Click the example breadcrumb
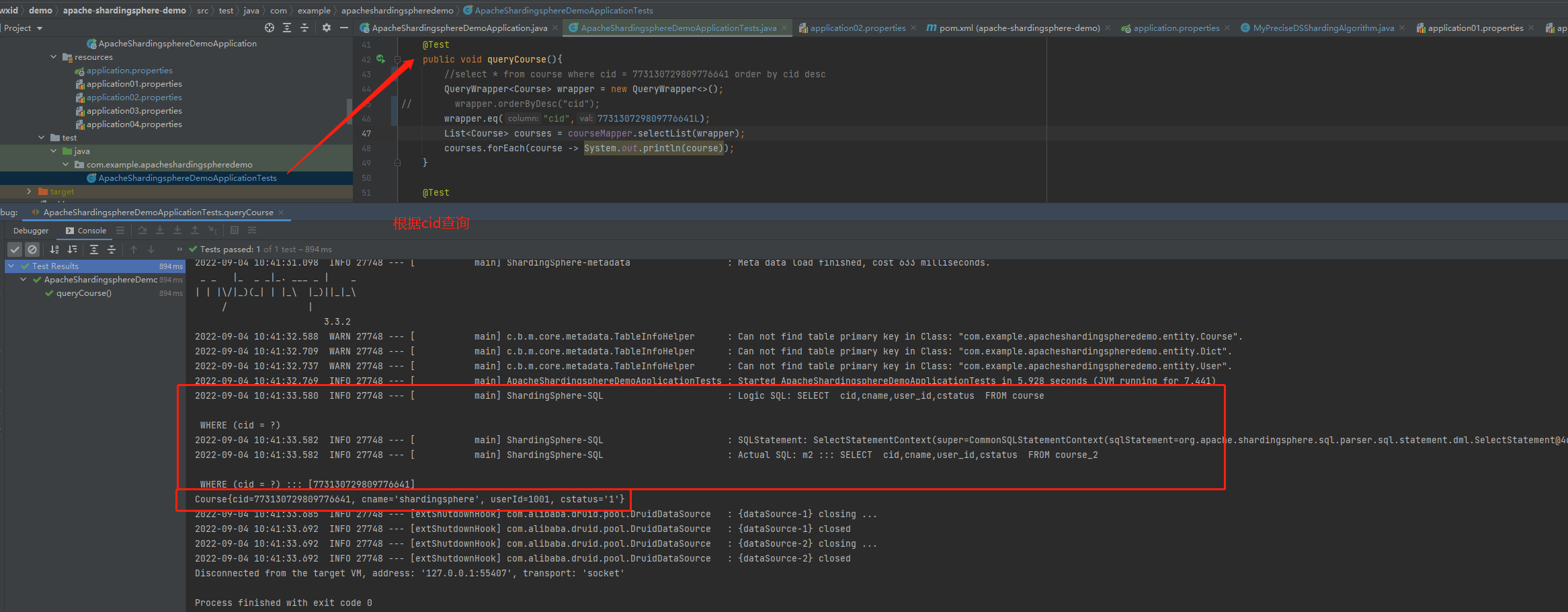The image size is (1568, 612). (x=314, y=10)
